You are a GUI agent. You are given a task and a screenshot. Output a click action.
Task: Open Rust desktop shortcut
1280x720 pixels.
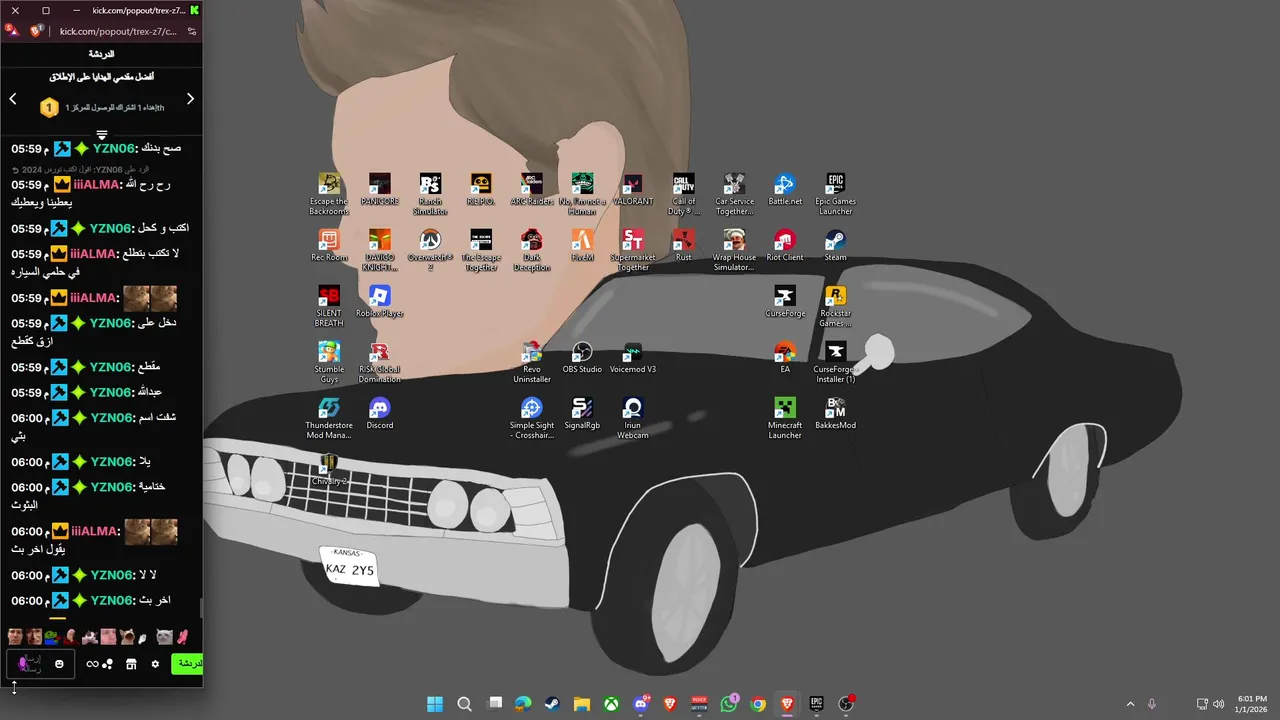683,245
